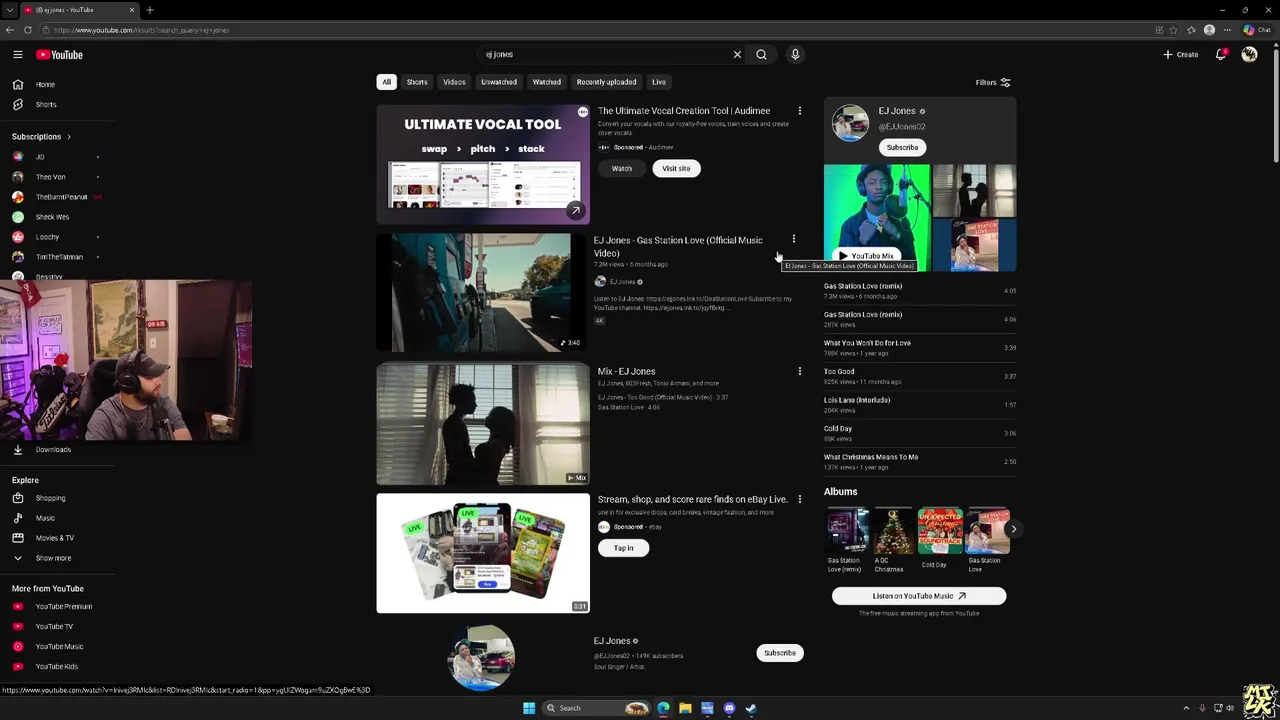Select the All filter chip

[x=386, y=82]
